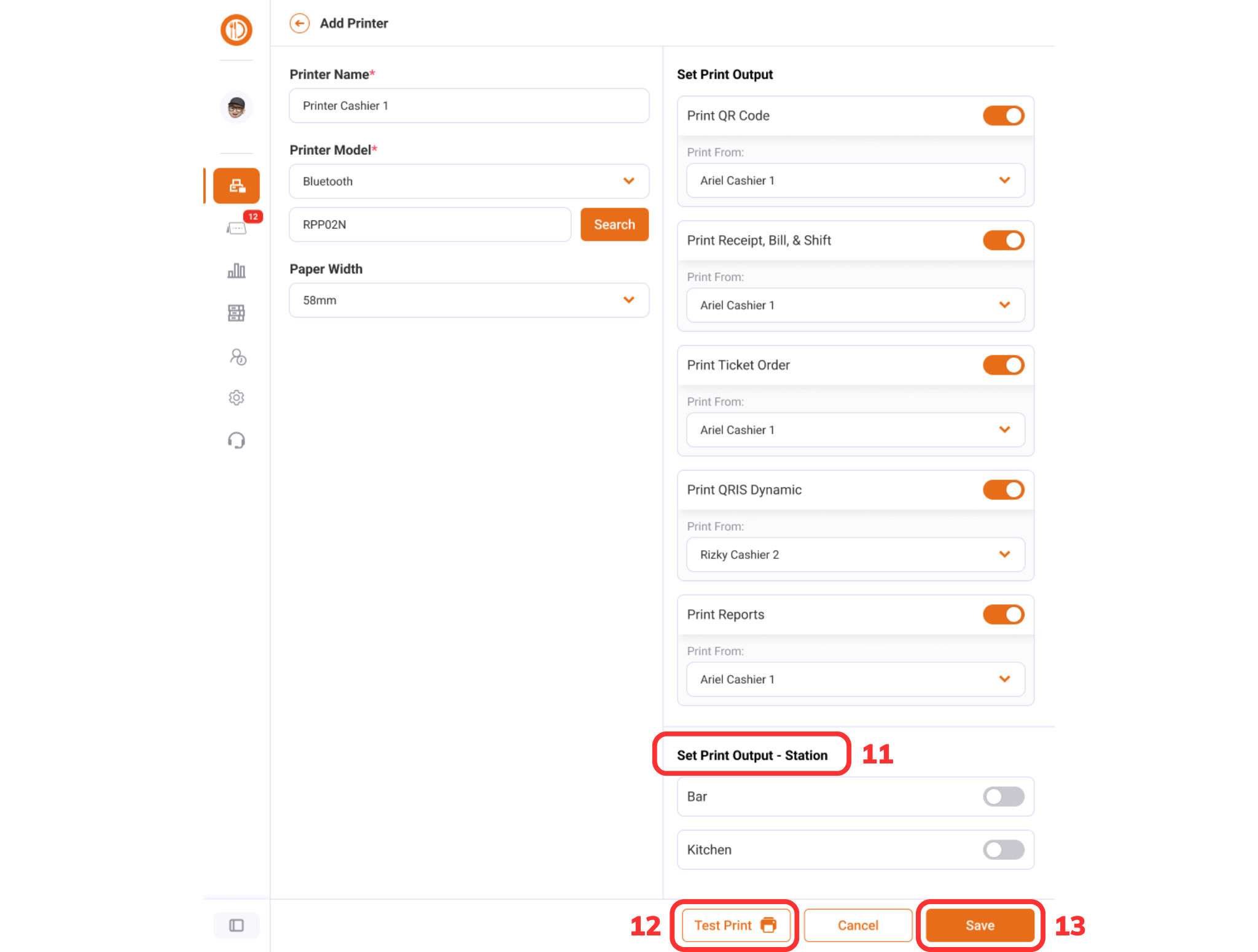
Task: Click the Test Print button
Action: point(736,925)
